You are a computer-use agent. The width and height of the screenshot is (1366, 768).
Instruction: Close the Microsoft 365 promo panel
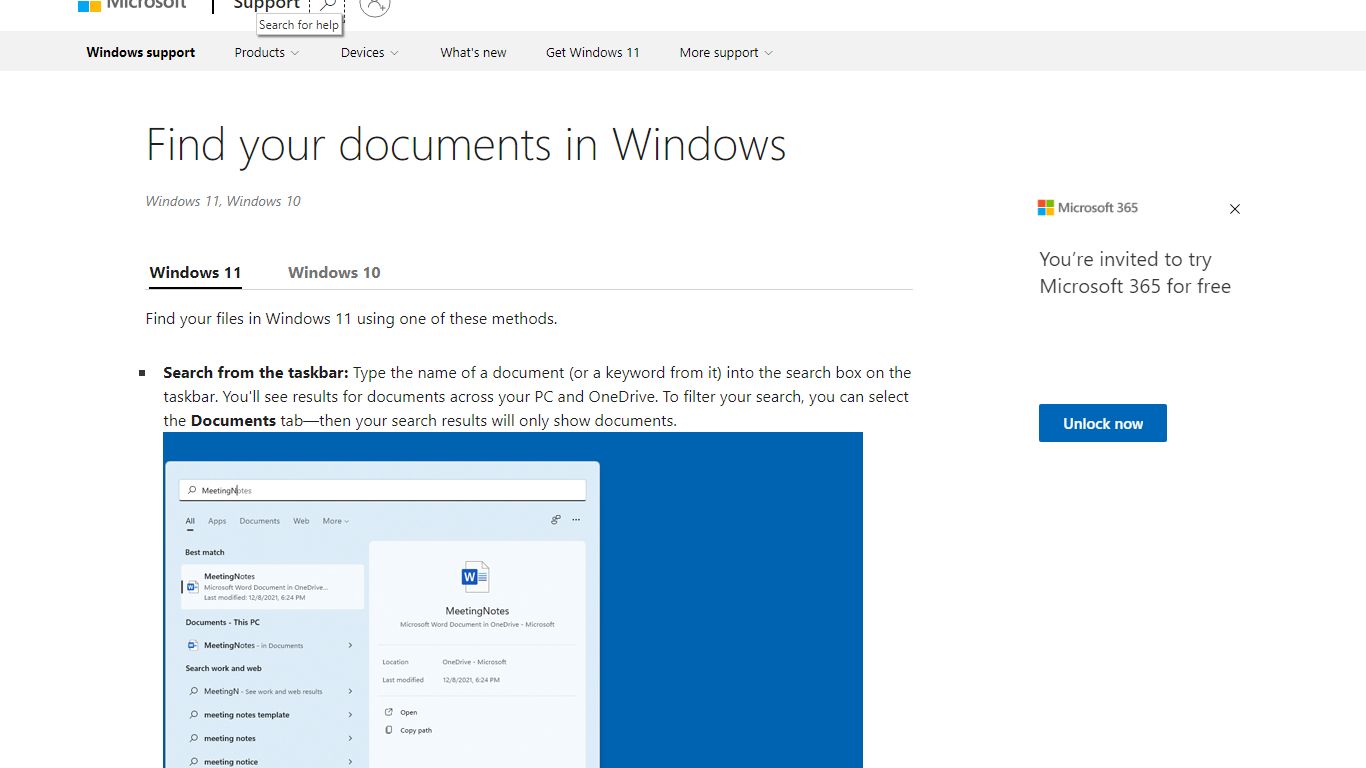(x=1235, y=209)
